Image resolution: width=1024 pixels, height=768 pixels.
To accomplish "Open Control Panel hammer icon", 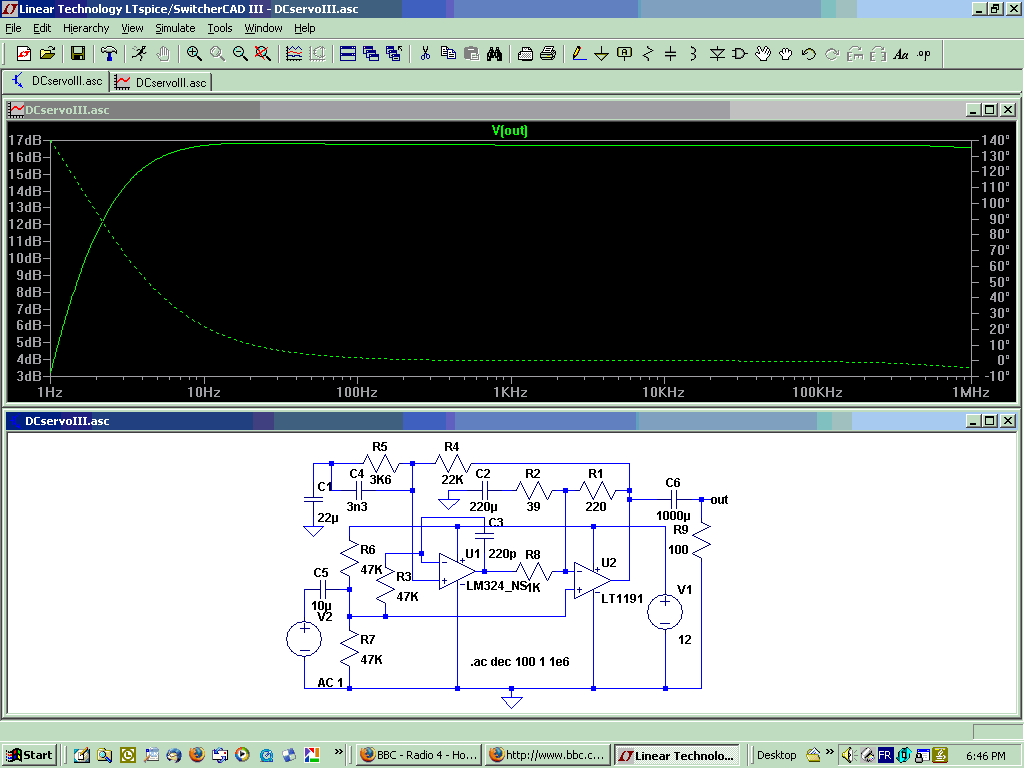I will [x=109, y=54].
